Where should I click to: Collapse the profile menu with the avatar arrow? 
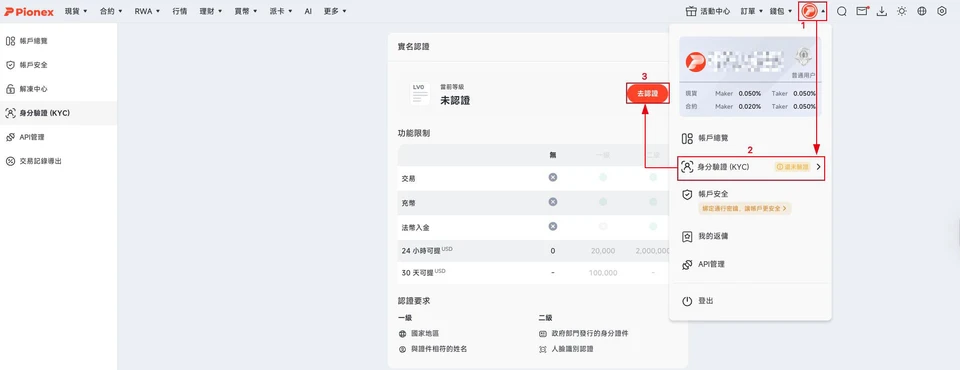coord(823,11)
